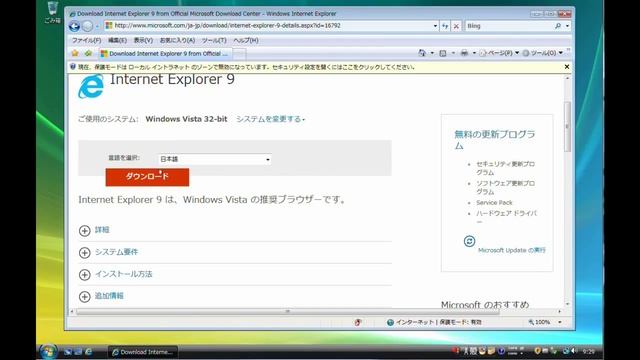Image resolution: width=640 pixels, height=360 pixels.
Task: Click the scroll down arrow
Action: (x=567, y=304)
